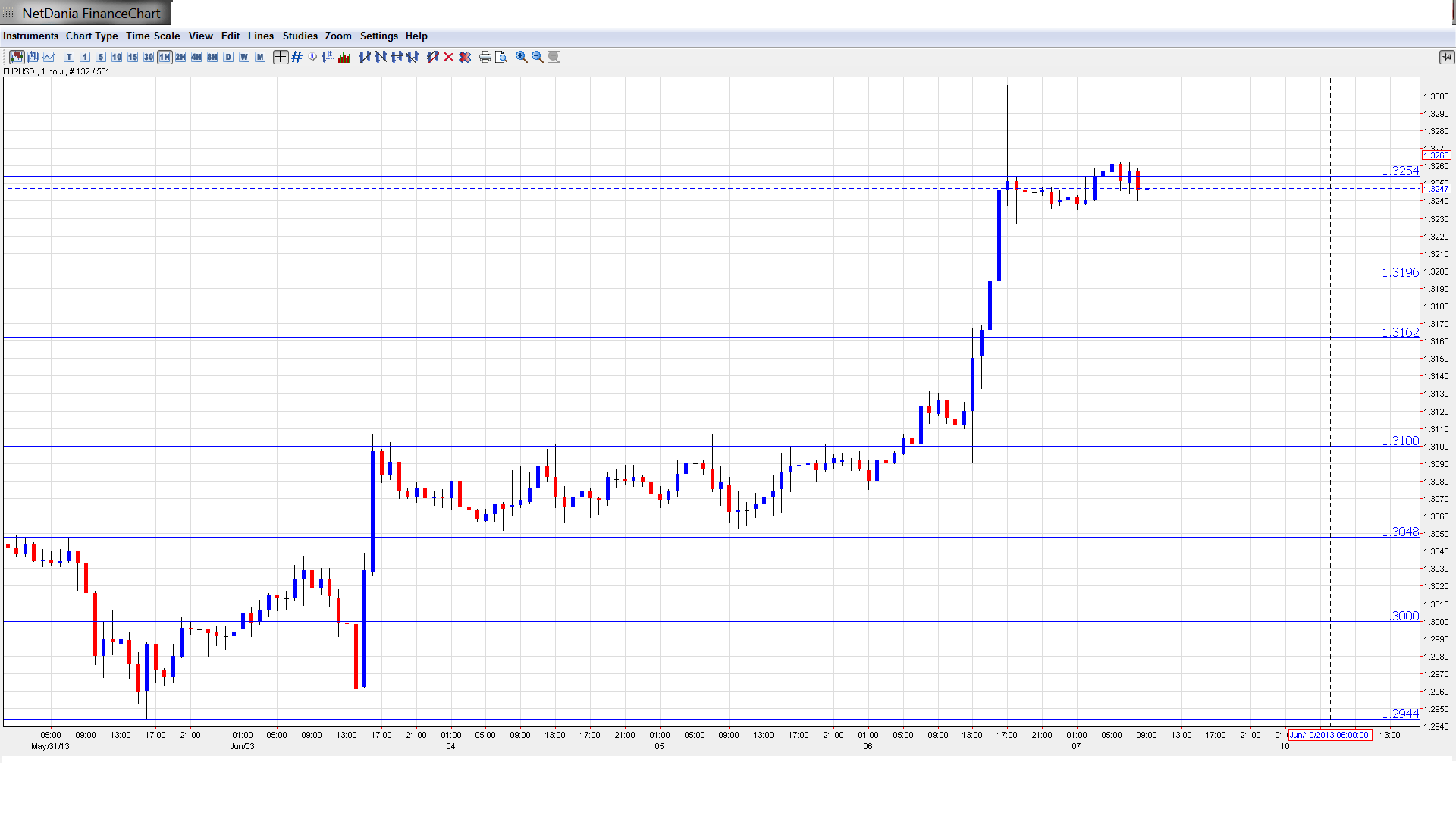Viewport: 1456px width, 819px height.
Task: Toggle the 4H time scale button
Action: [196, 57]
